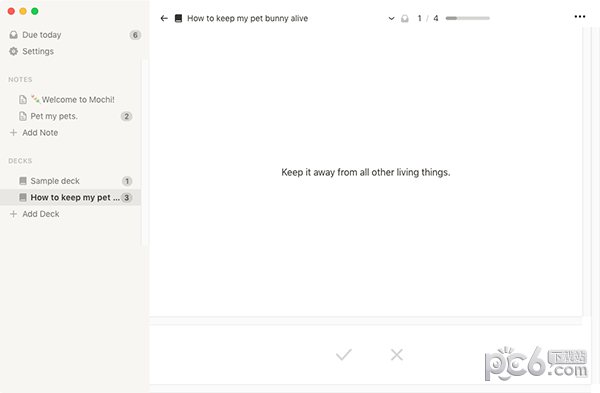This screenshot has height=393, width=600.
Task: Expand the deck title dropdown chevron
Action: [391, 18]
